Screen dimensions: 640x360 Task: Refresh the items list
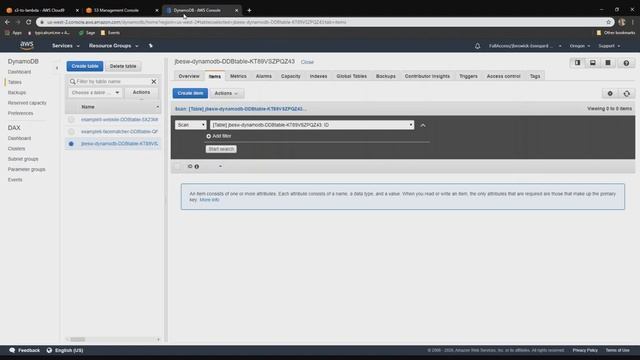pos(627,93)
